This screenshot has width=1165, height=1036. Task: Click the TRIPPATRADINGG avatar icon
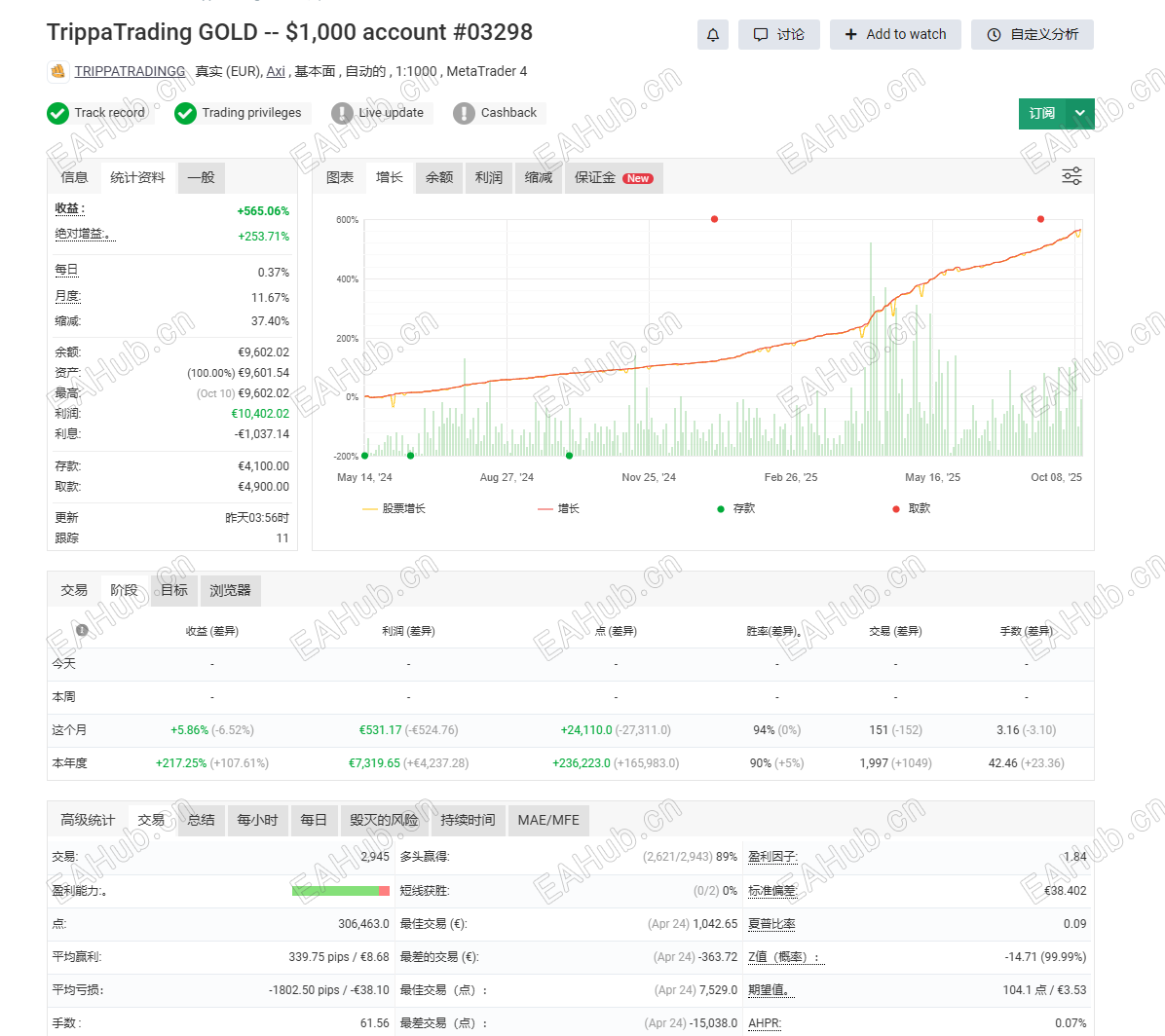pos(57,71)
